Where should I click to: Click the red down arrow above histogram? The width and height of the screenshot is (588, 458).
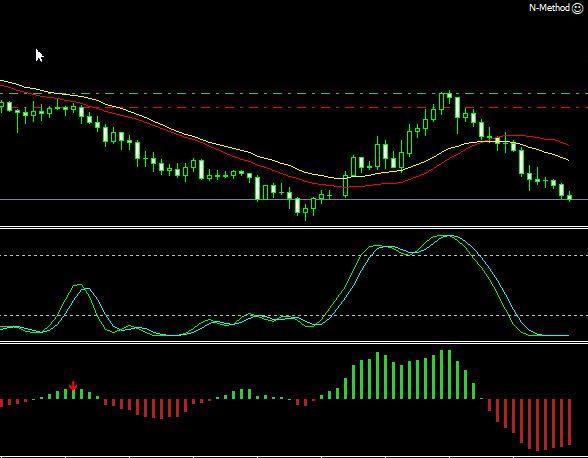point(73,386)
